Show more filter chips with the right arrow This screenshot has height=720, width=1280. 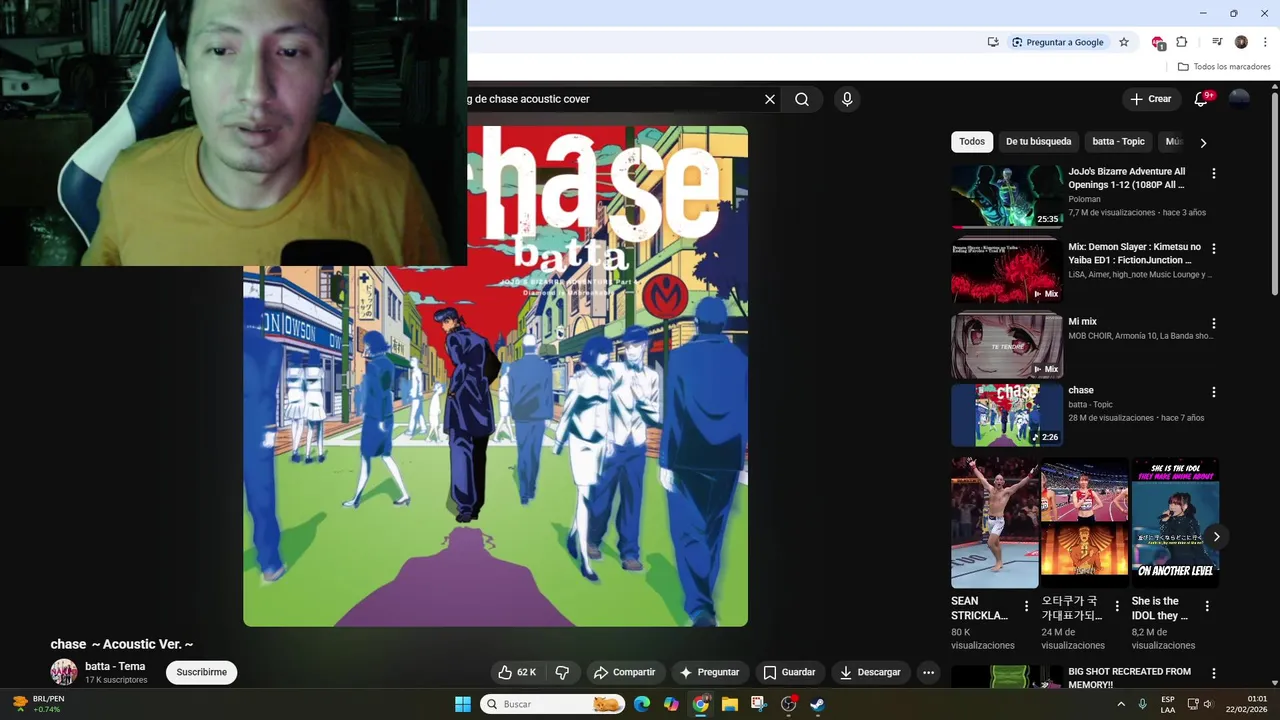[1203, 142]
